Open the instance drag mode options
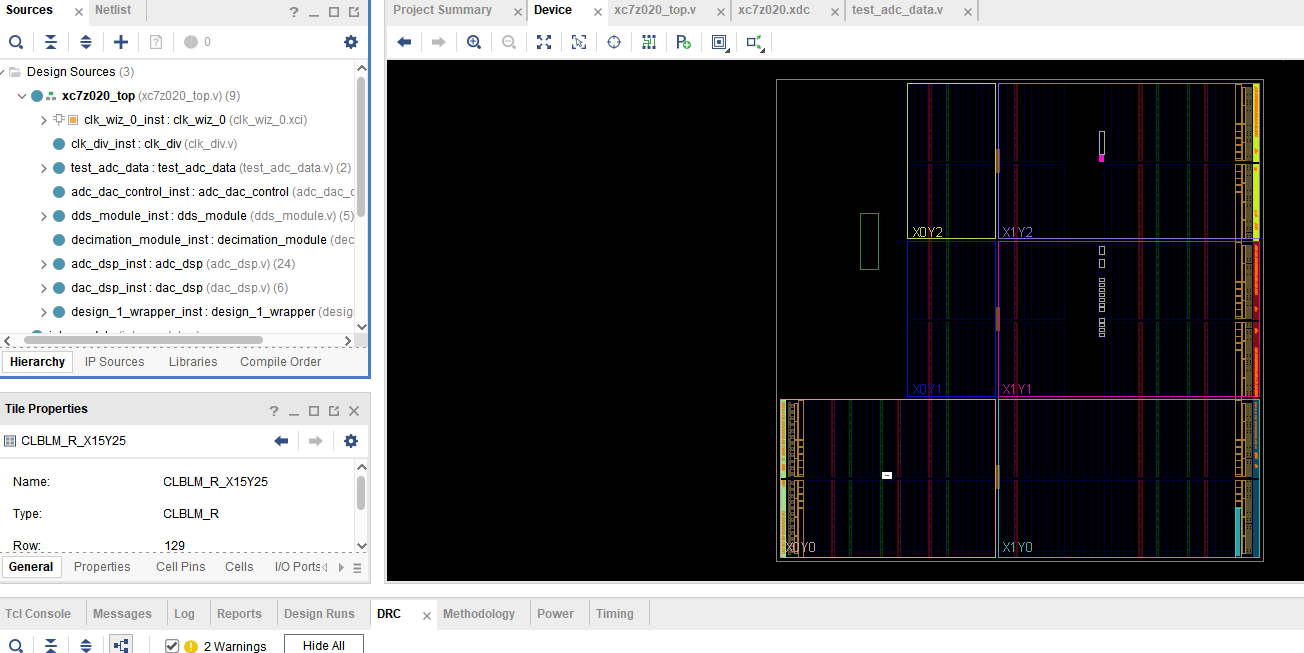The height and width of the screenshot is (653, 1304). (720, 42)
